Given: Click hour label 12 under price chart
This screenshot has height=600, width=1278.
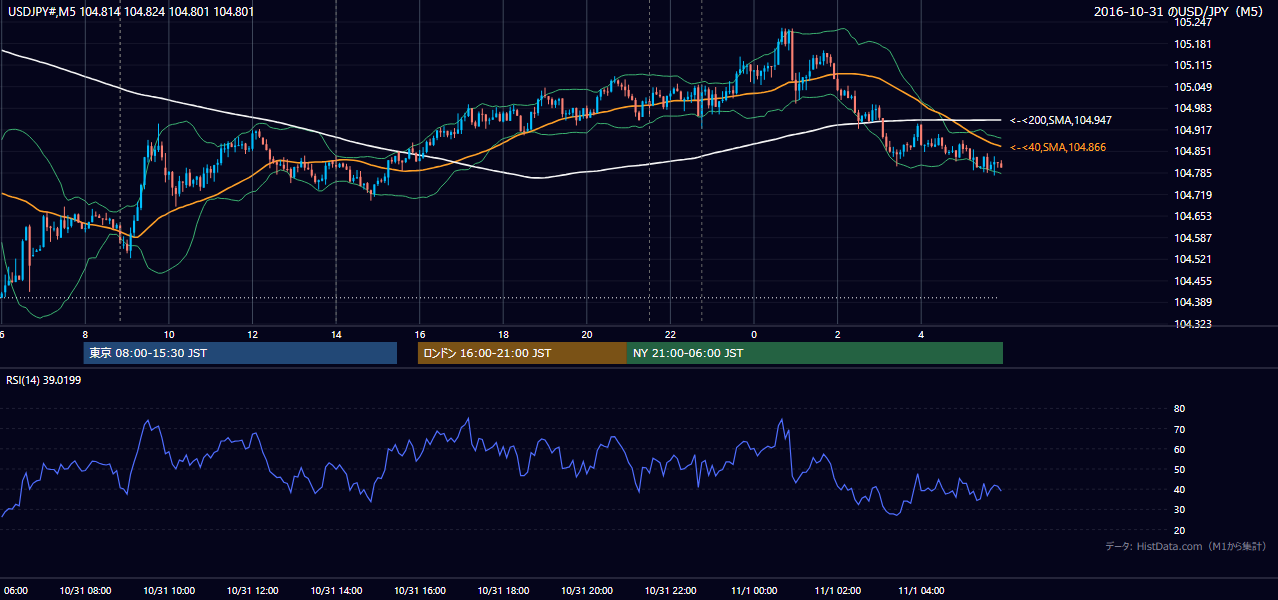Looking at the screenshot, I should coord(253,334).
